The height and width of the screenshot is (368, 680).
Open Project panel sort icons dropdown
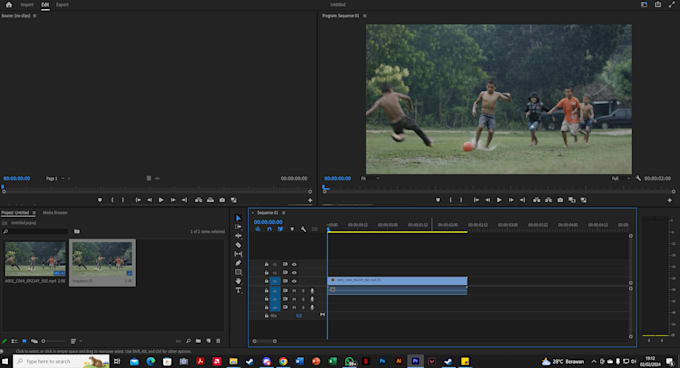click(75, 341)
